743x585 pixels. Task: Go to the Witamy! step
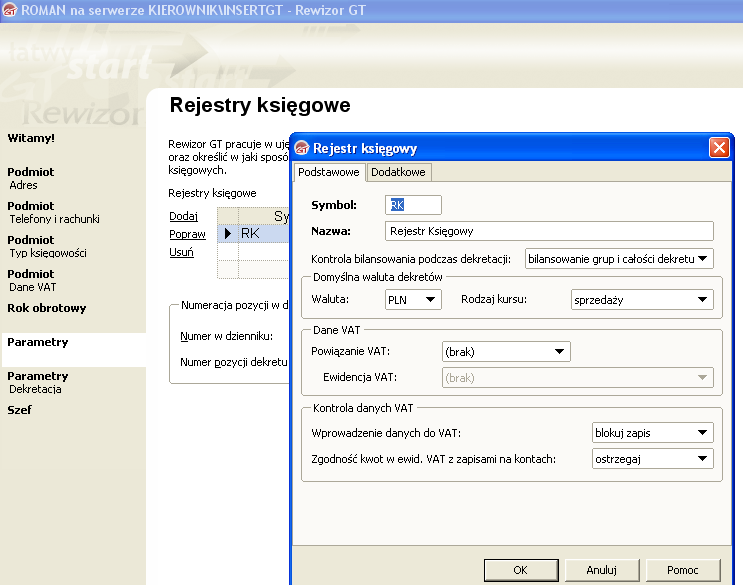coord(31,138)
